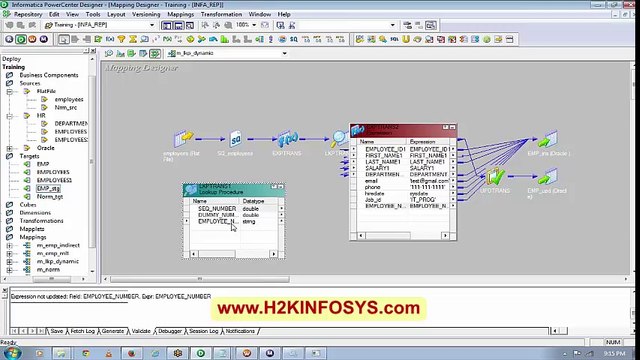Toggle the Output window button

coord(178,25)
